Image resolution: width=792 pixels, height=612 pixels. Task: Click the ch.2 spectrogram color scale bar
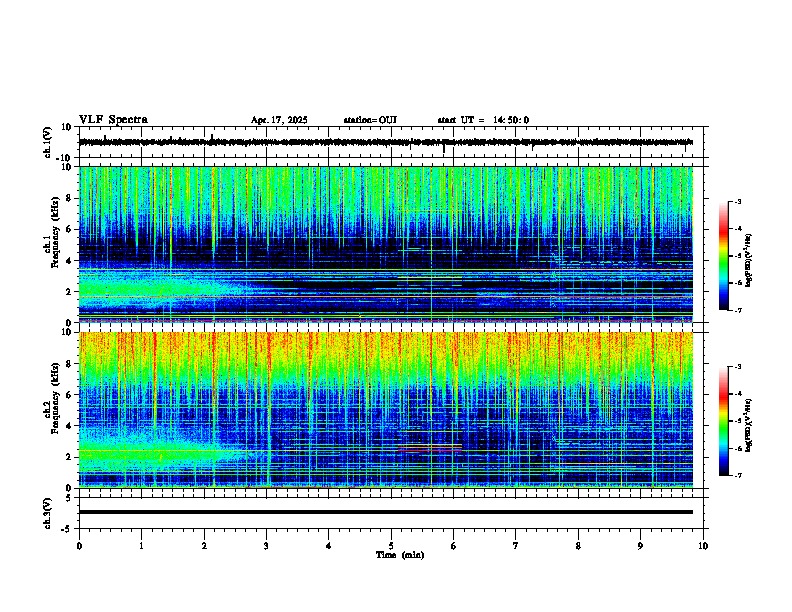tap(723, 421)
